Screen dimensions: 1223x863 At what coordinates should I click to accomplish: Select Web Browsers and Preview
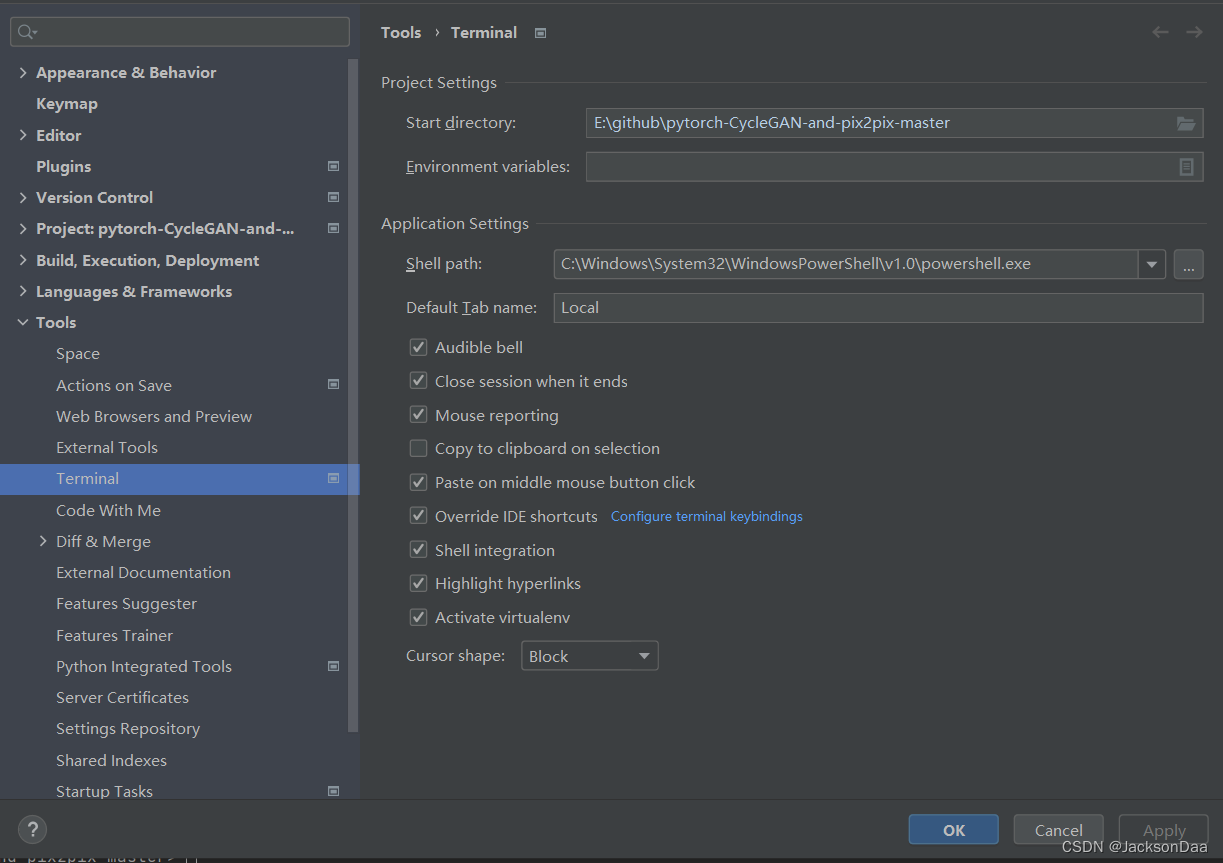click(x=154, y=416)
